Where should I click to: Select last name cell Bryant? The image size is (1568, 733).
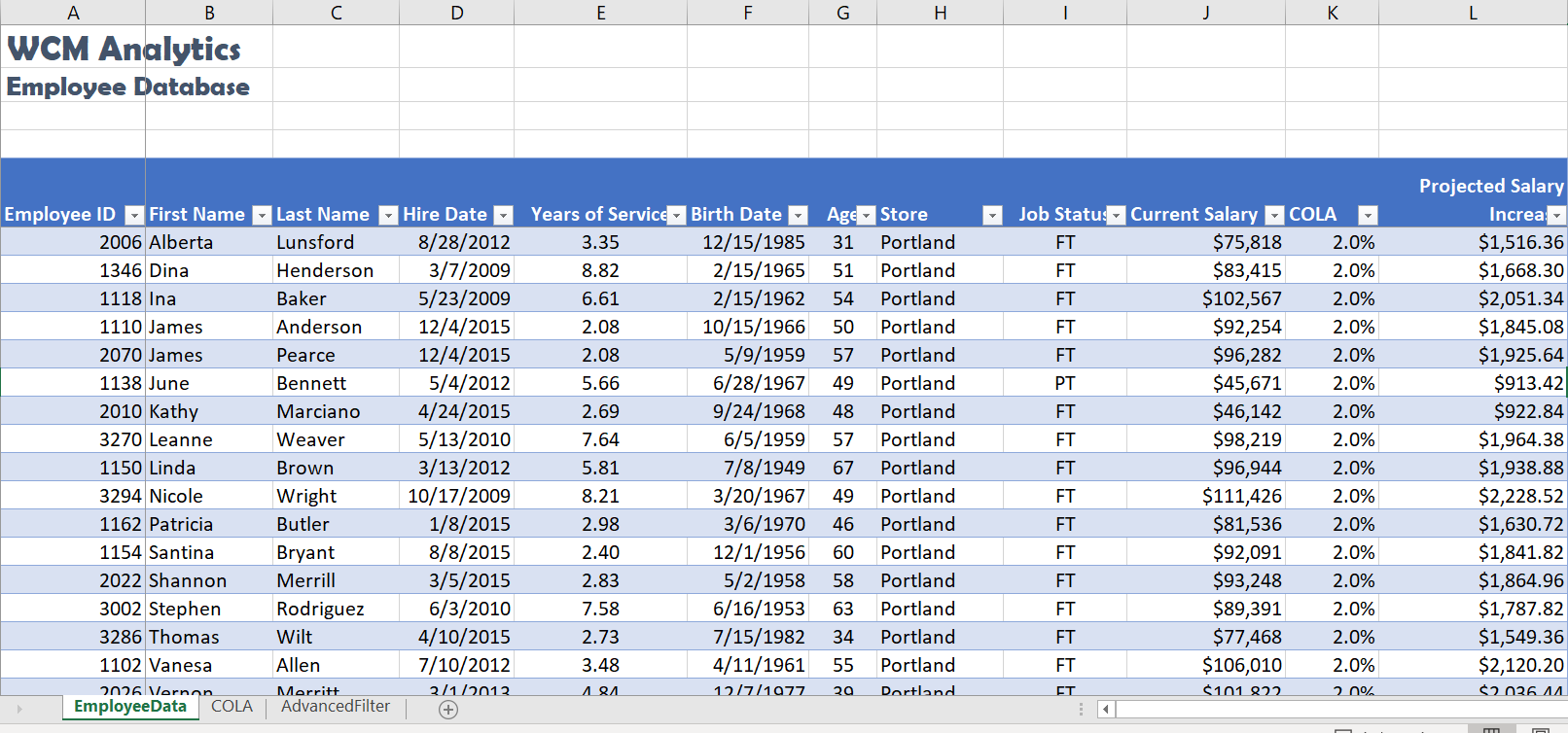point(336,552)
